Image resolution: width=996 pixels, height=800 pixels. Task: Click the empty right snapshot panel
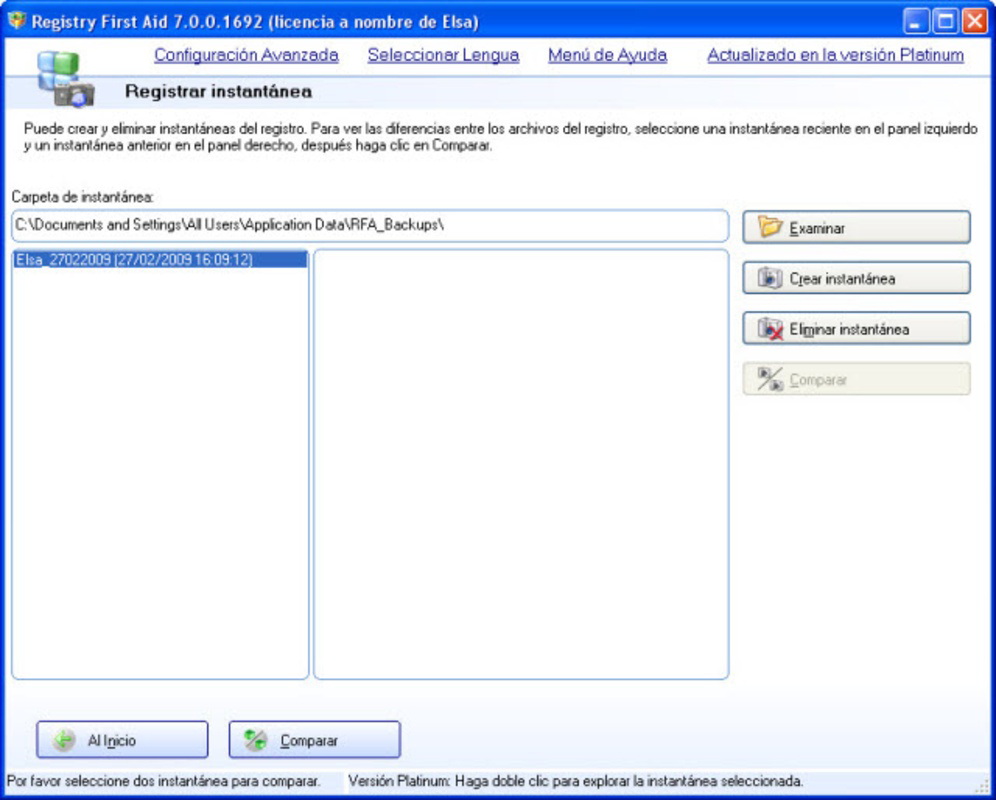click(x=521, y=464)
